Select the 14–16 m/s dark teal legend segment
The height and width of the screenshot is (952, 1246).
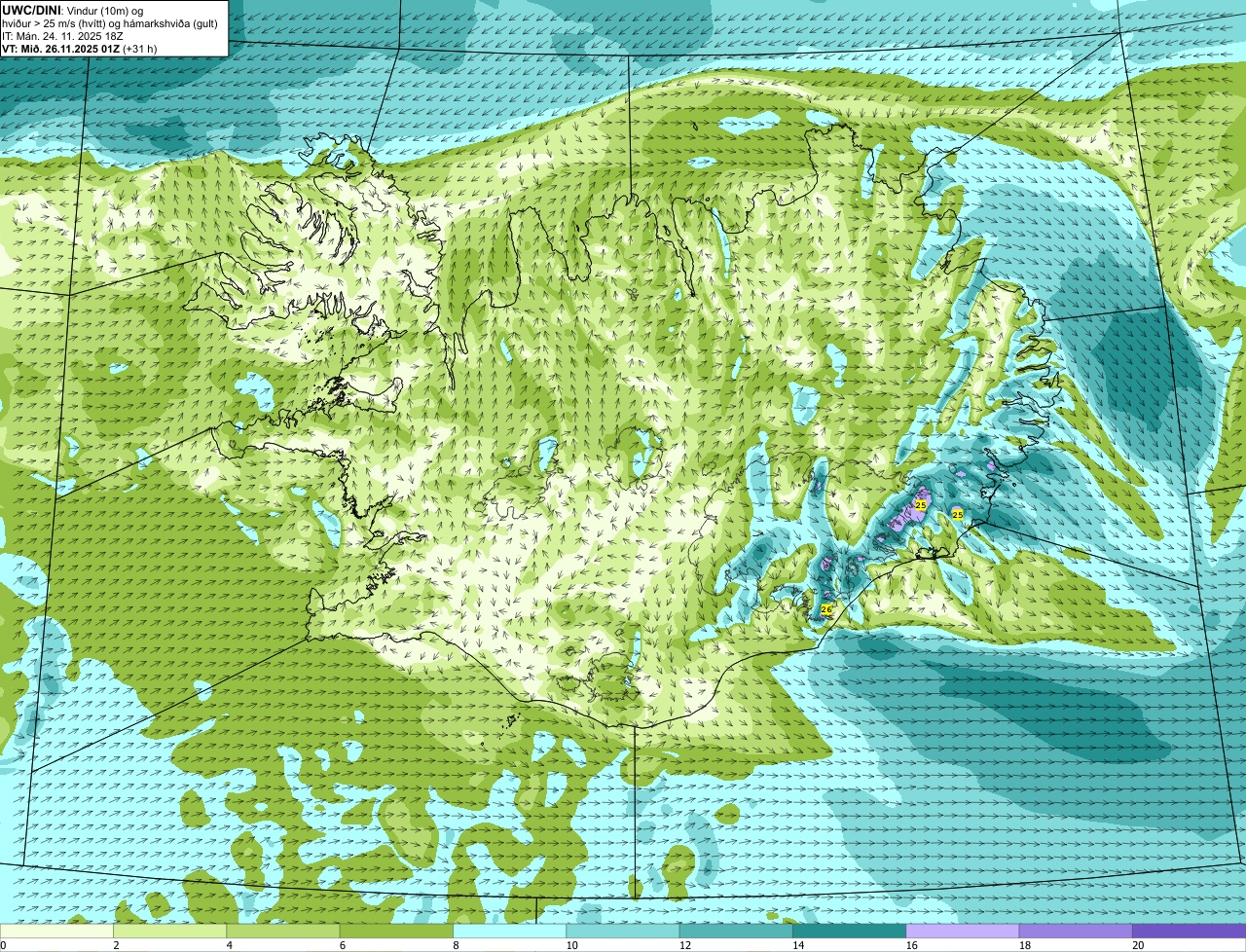coord(850,931)
